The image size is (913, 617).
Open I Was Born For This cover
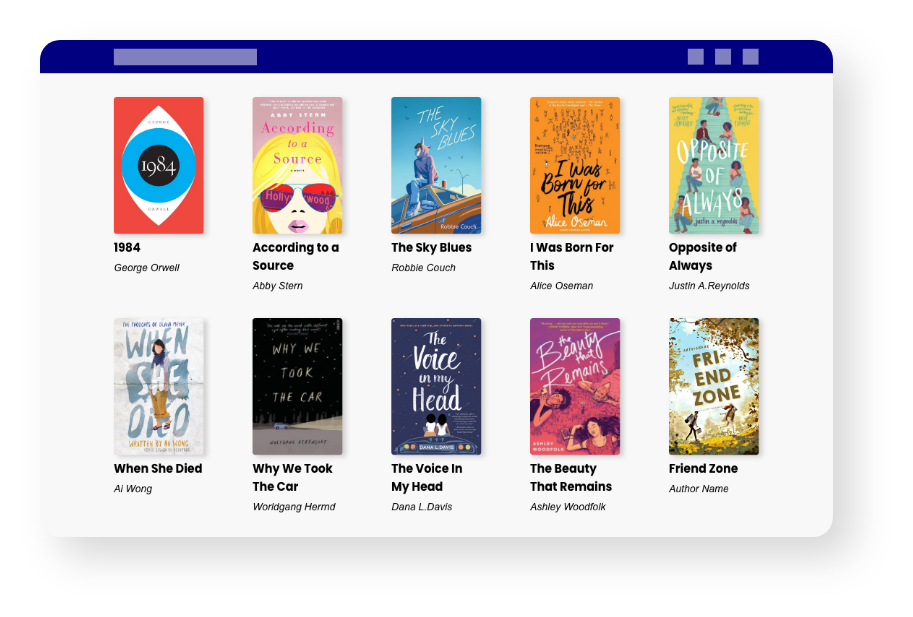(575, 165)
